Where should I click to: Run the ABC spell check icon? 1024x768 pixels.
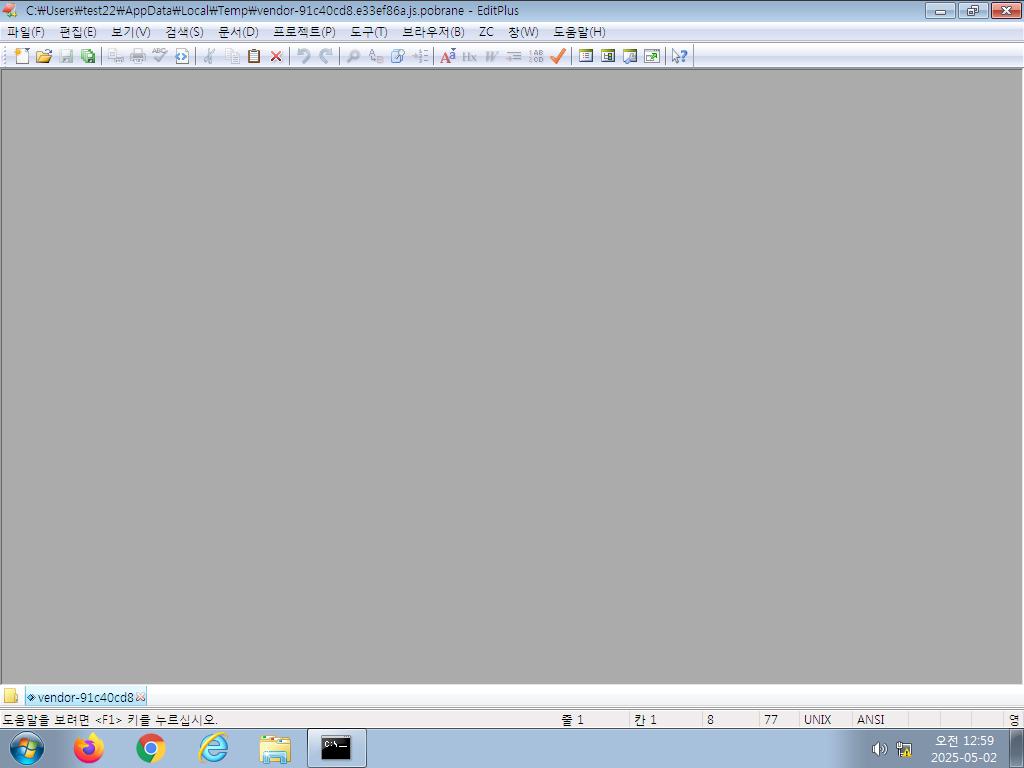pos(159,56)
